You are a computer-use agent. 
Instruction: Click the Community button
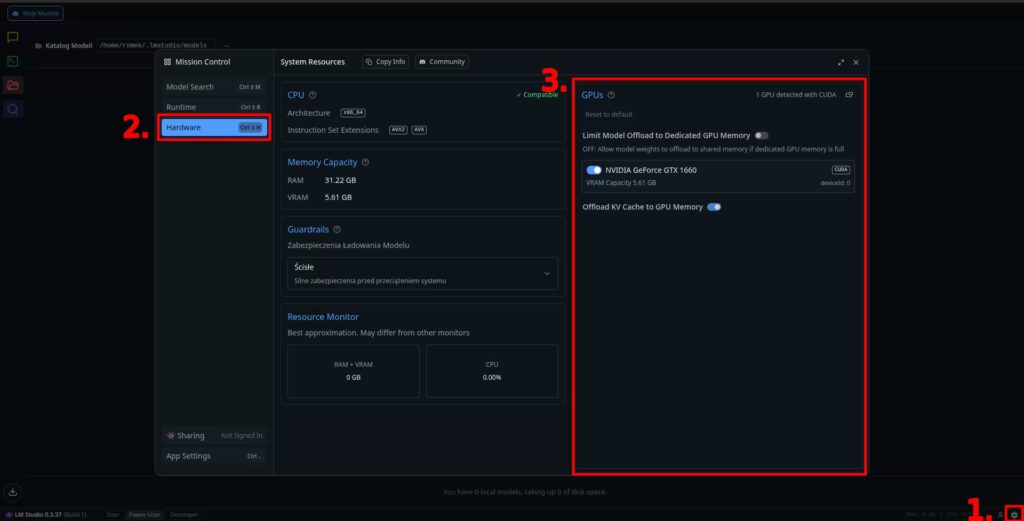pyautogui.click(x=441, y=62)
